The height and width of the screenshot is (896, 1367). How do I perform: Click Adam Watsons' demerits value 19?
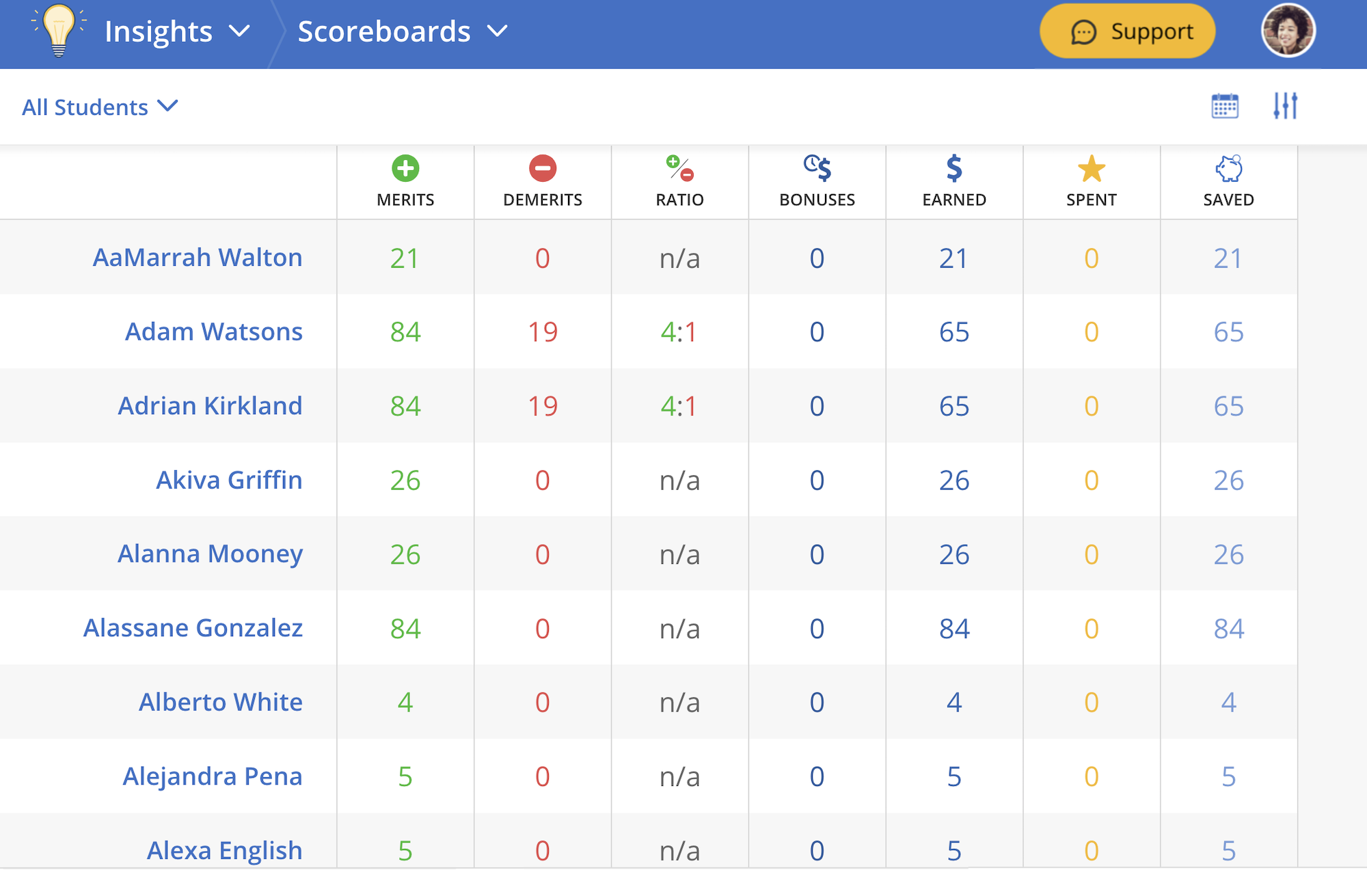543,332
